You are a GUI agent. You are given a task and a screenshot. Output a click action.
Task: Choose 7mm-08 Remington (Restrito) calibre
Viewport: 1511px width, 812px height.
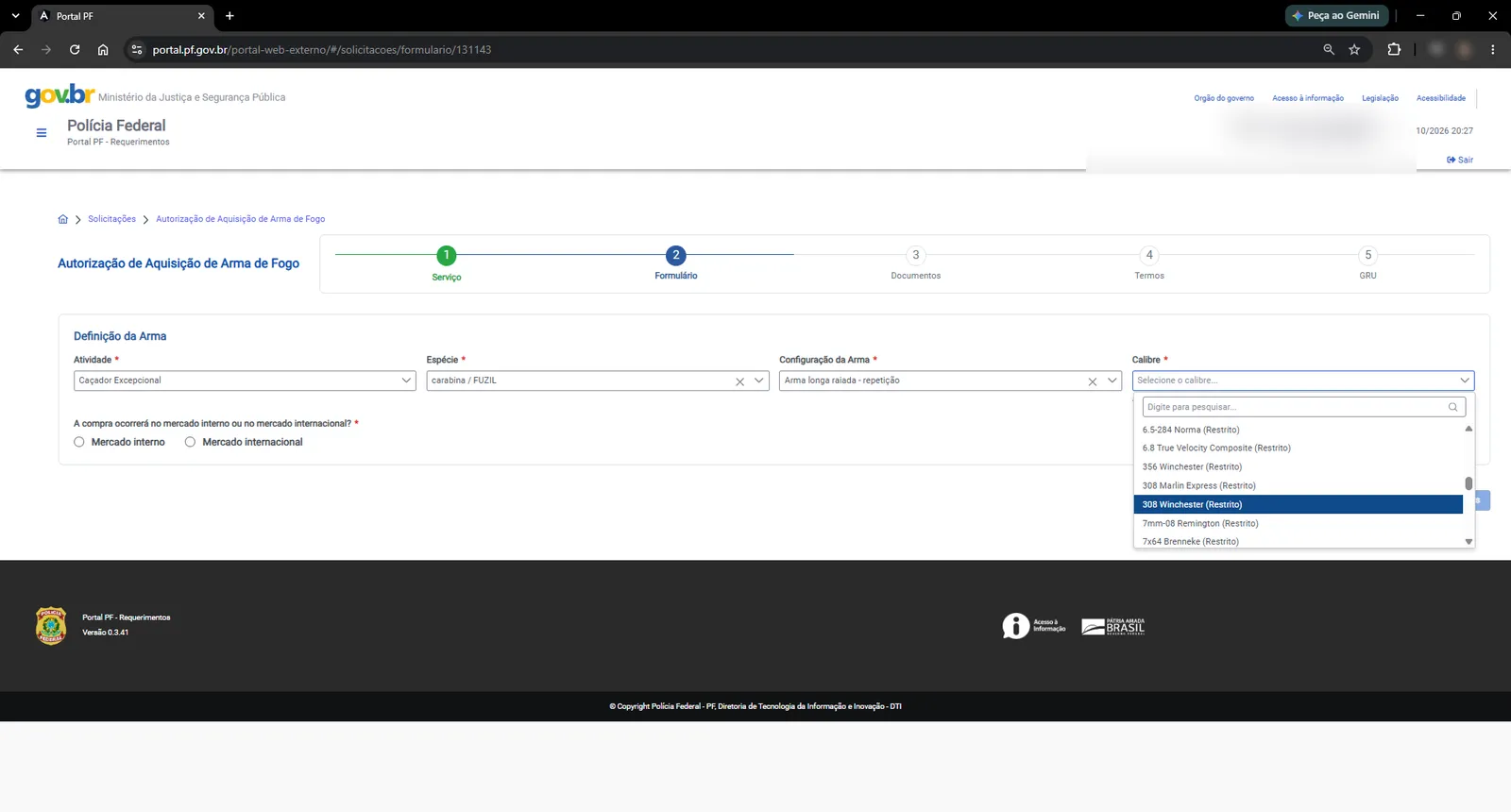(x=1298, y=523)
